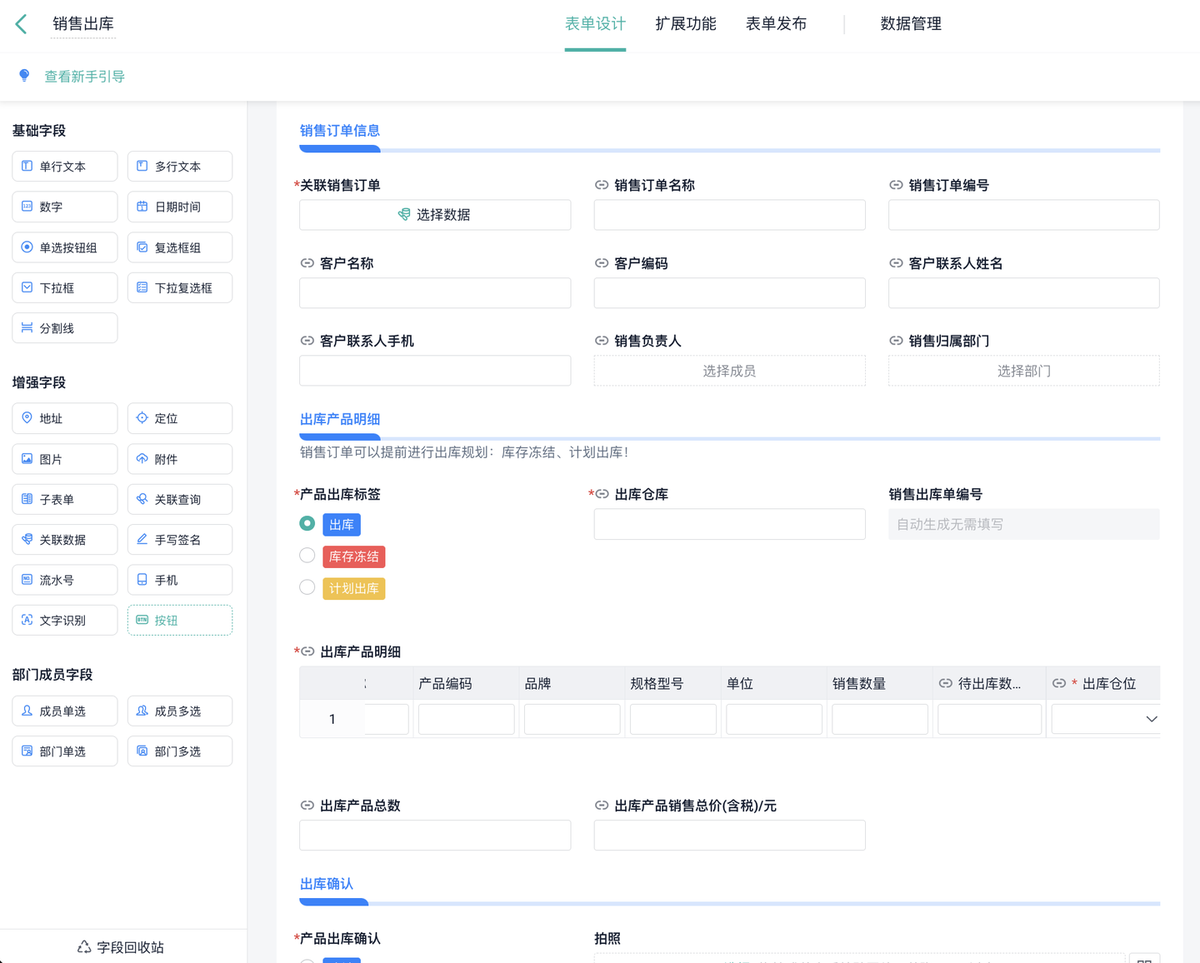The width and height of the screenshot is (1200, 963).
Task: Select the 手写签名 signature field
Action: point(180,539)
